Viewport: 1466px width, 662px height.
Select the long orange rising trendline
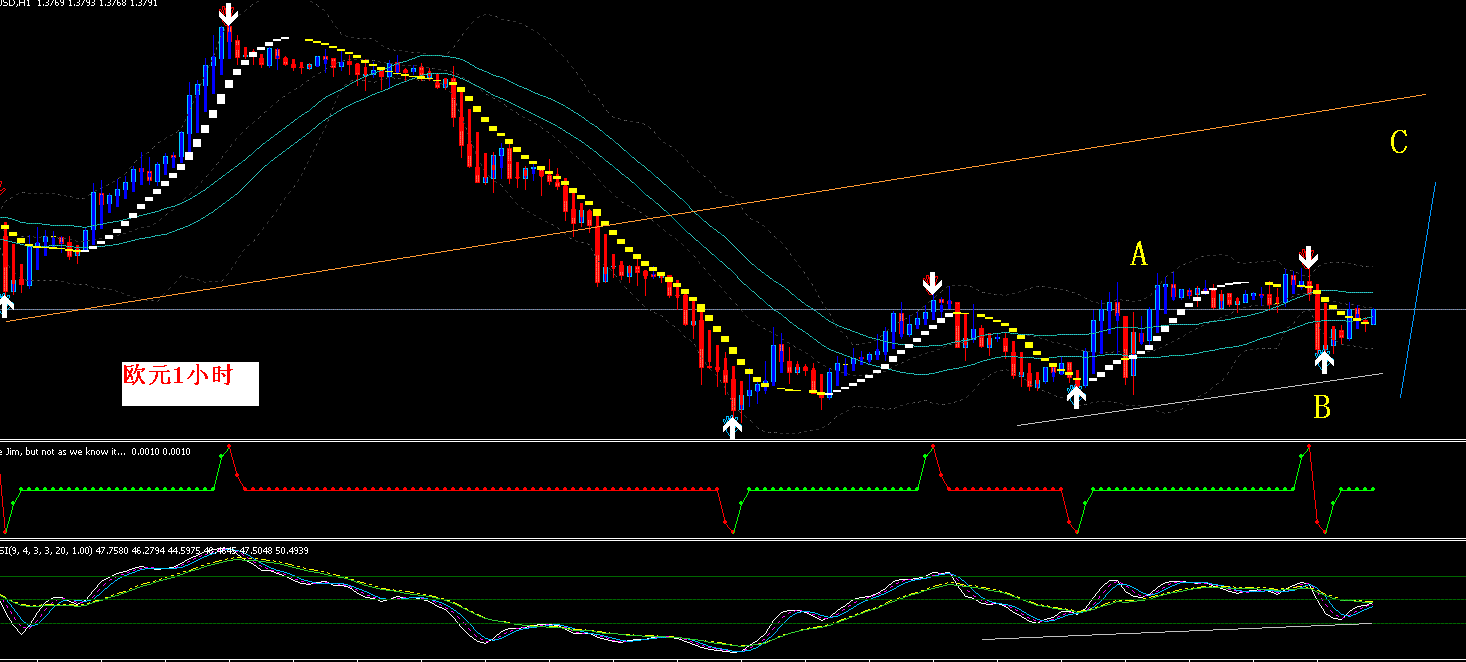coord(715,208)
